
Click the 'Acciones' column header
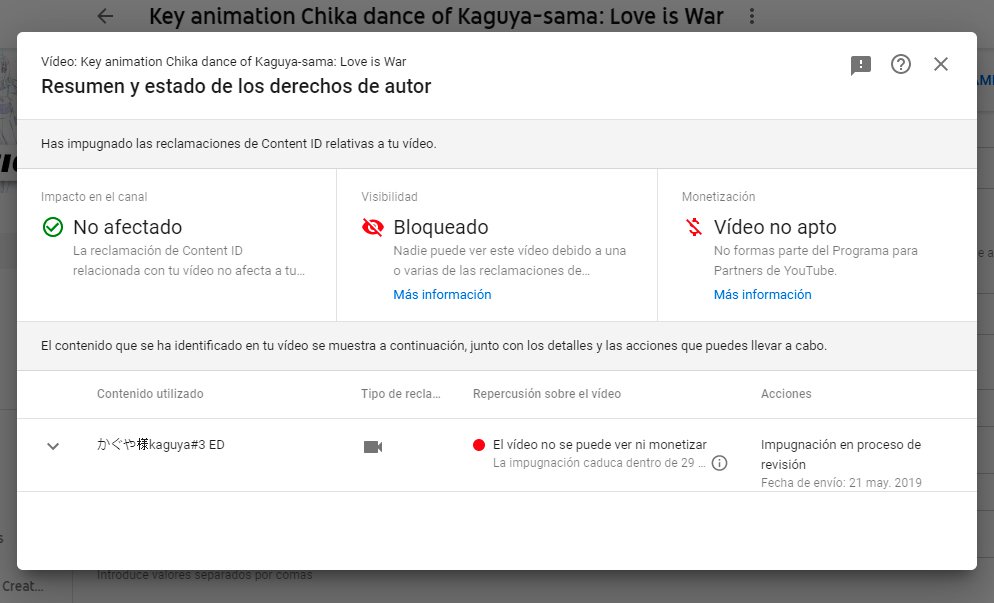coord(786,393)
